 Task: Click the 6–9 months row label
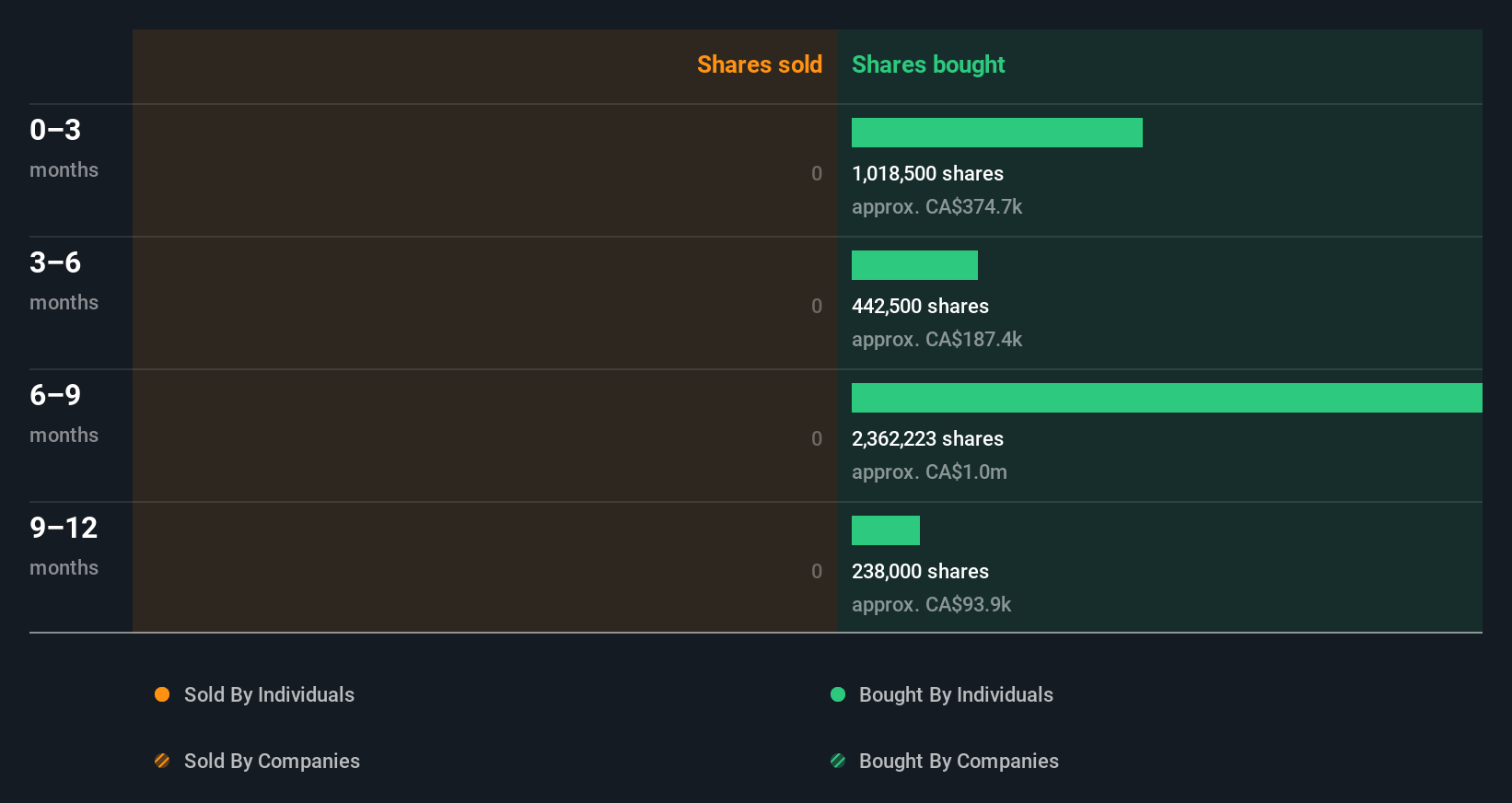coord(64,413)
